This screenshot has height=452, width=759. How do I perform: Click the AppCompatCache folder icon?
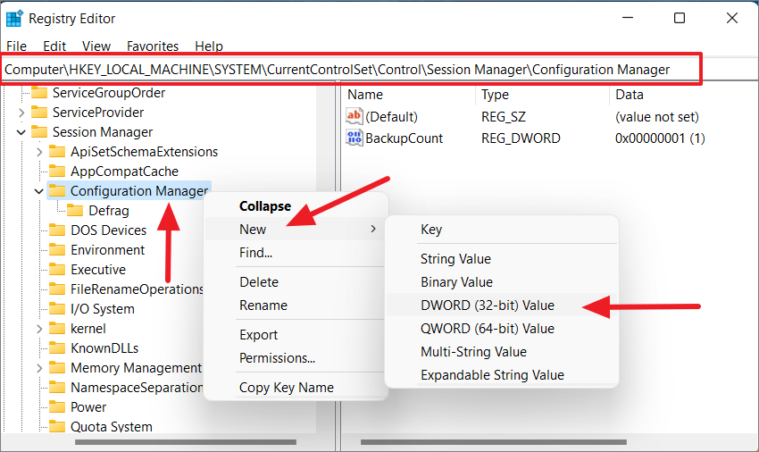57,171
